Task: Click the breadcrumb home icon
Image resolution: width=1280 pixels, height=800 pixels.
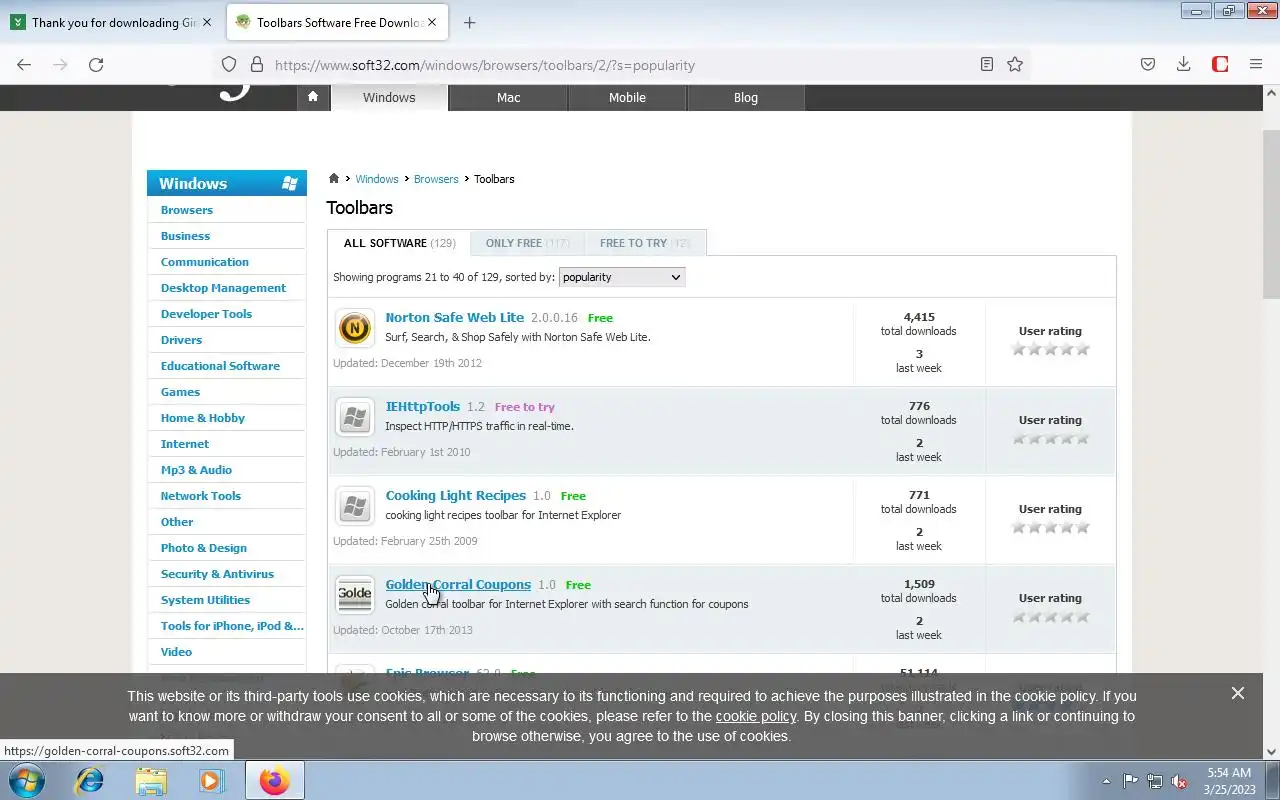Action: coord(334,178)
